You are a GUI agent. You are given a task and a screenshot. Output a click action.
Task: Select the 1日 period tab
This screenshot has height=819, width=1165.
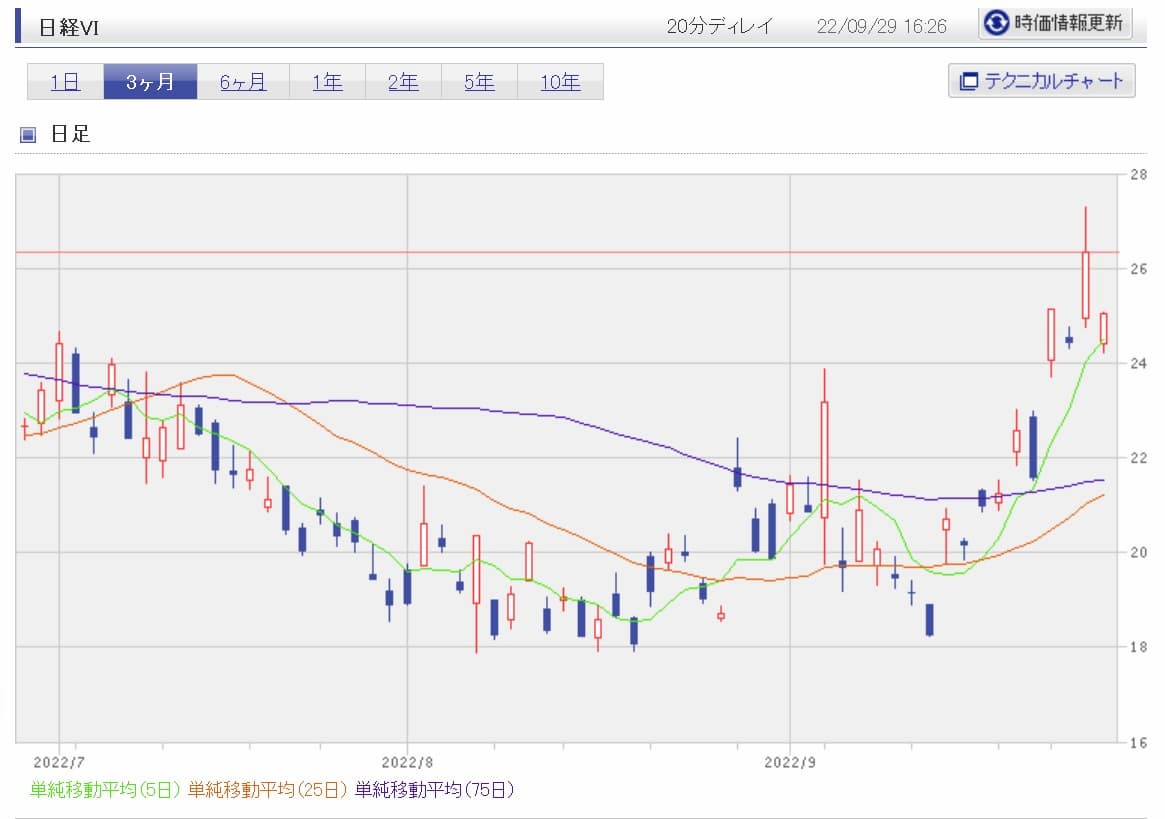tap(65, 82)
